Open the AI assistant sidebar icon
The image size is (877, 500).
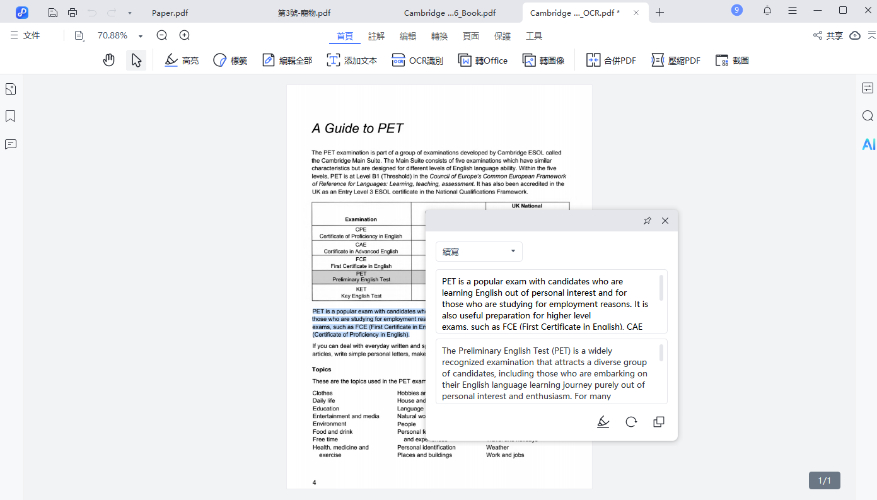click(867, 144)
